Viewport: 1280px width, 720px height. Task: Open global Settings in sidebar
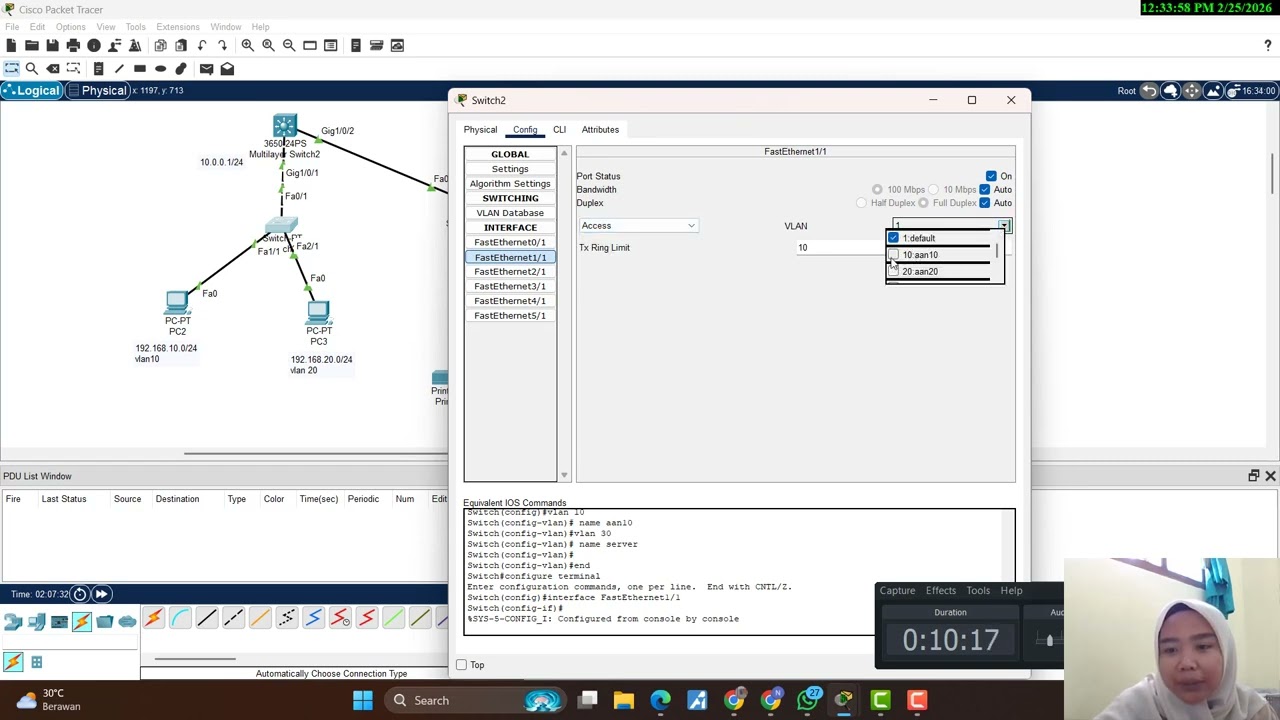click(510, 169)
